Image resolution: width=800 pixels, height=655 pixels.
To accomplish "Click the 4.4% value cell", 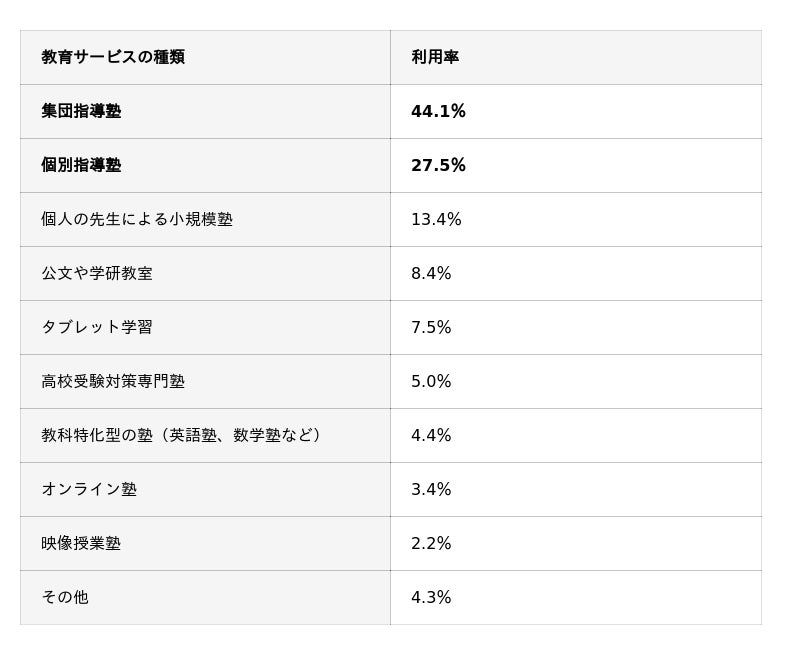I will pyautogui.click(x=431, y=435).
